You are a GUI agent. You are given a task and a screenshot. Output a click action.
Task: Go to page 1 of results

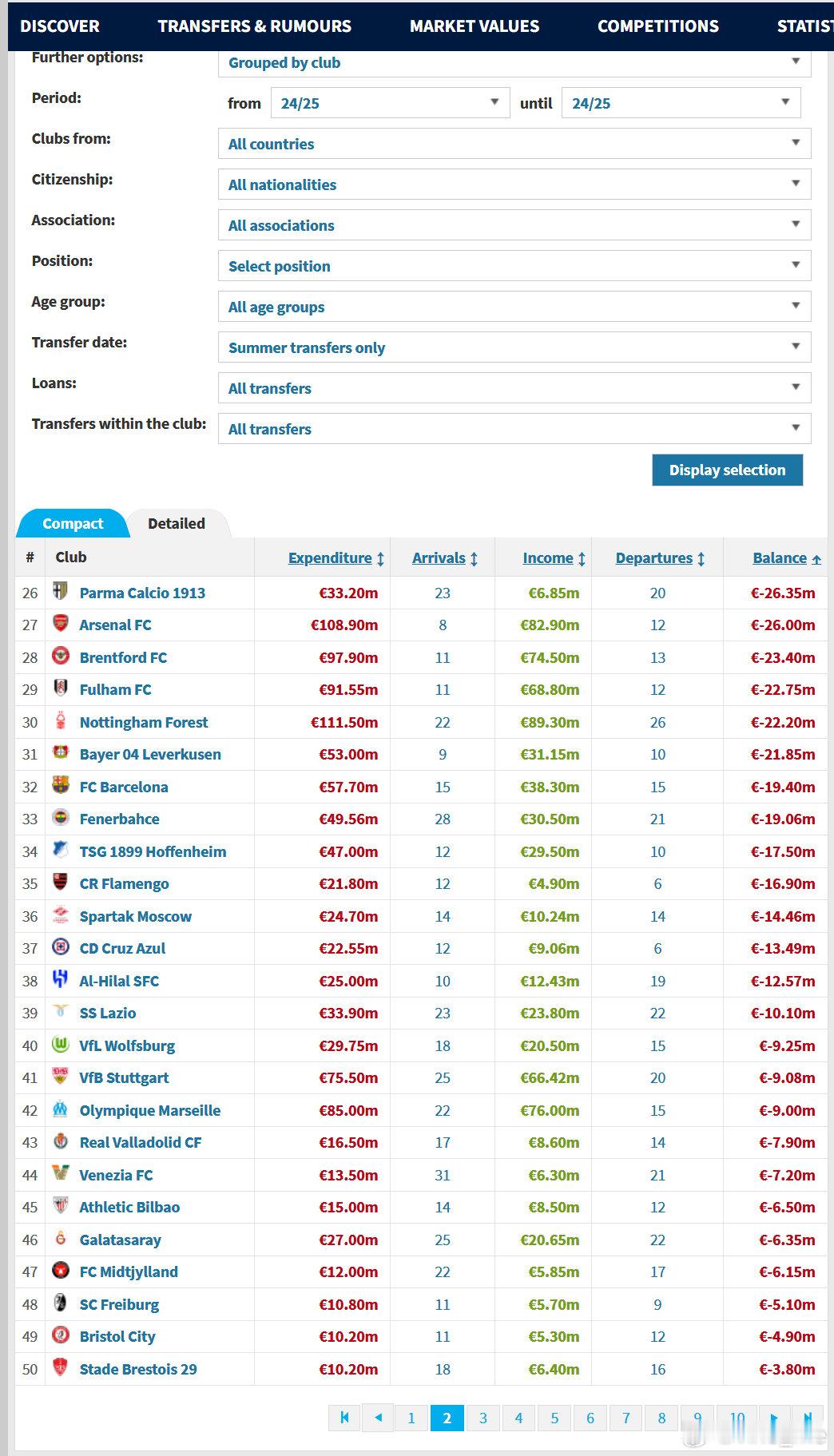click(x=411, y=1418)
